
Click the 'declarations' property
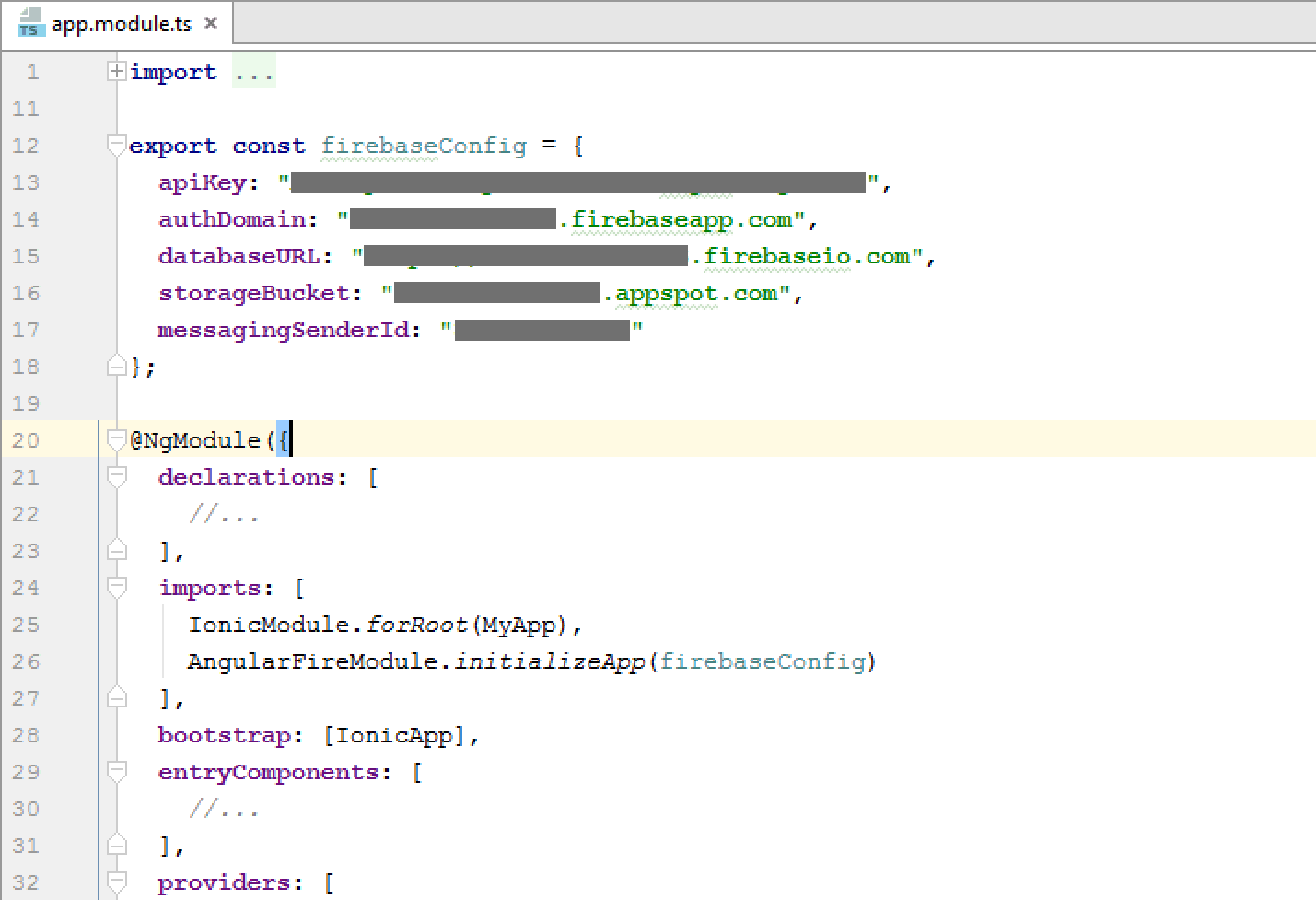[x=246, y=477]
